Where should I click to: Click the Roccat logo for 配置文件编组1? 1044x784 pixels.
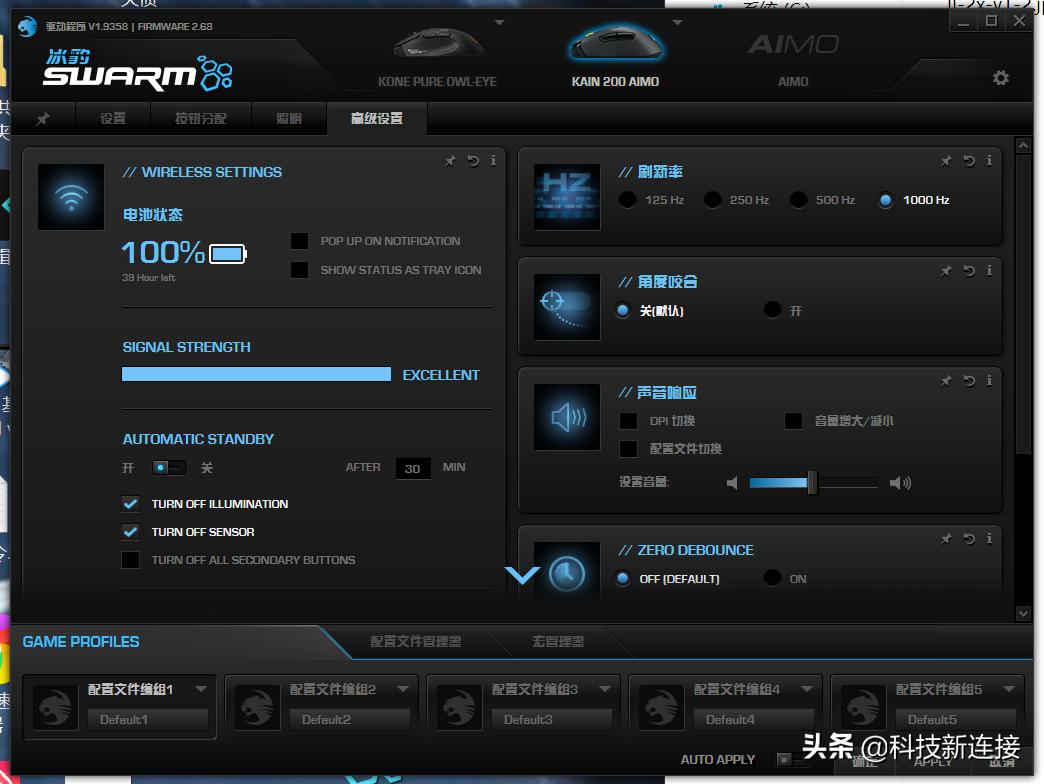click(x=55, y=707)
